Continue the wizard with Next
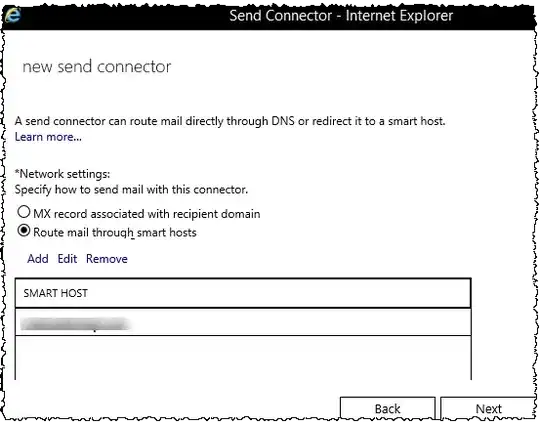This screenshot has height=425, width=540. coord(488,408)
